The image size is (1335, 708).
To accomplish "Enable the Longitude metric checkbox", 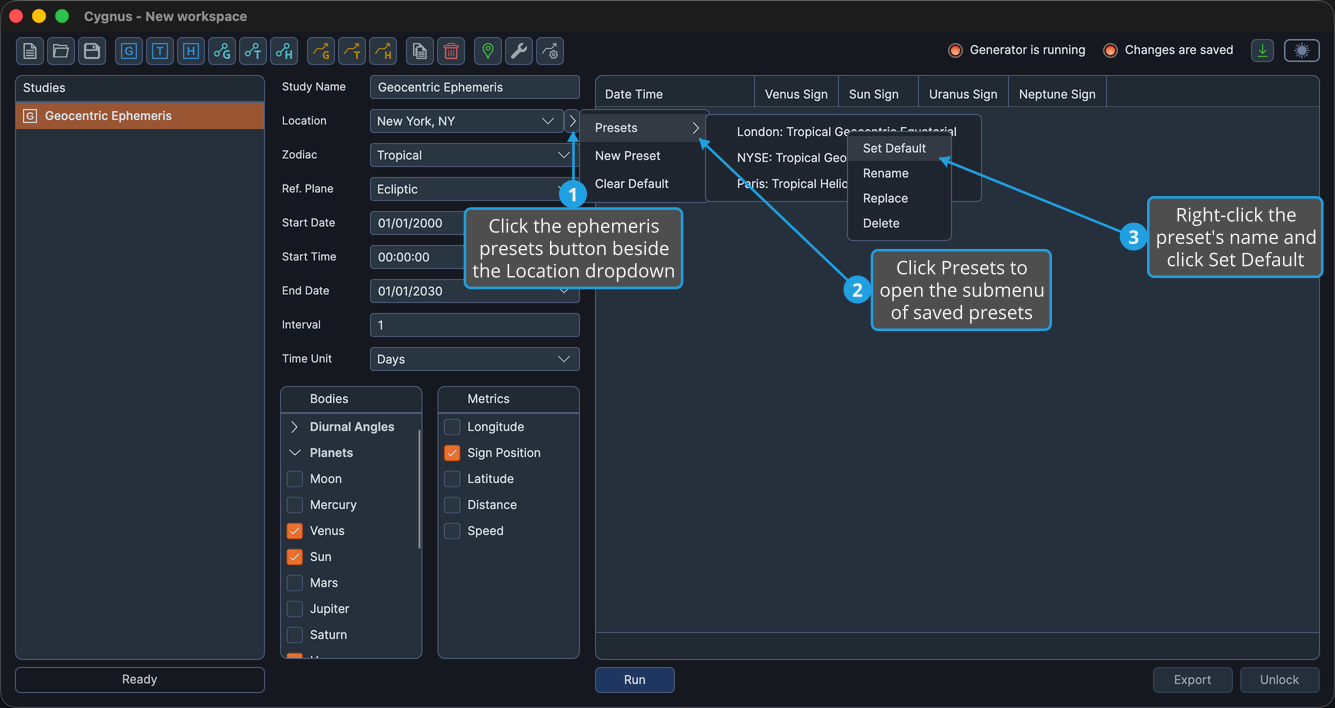I will (x=452, y=427).
